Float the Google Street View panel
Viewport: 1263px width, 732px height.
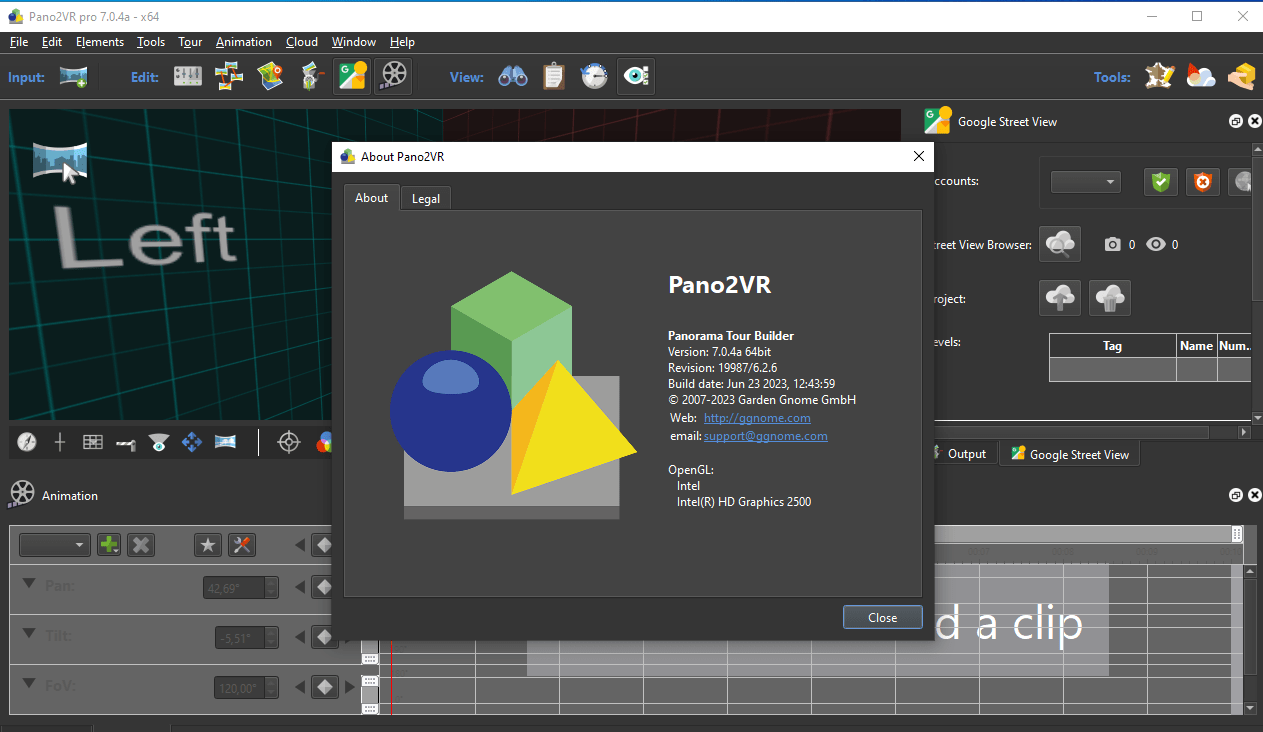coord(1236,121)
